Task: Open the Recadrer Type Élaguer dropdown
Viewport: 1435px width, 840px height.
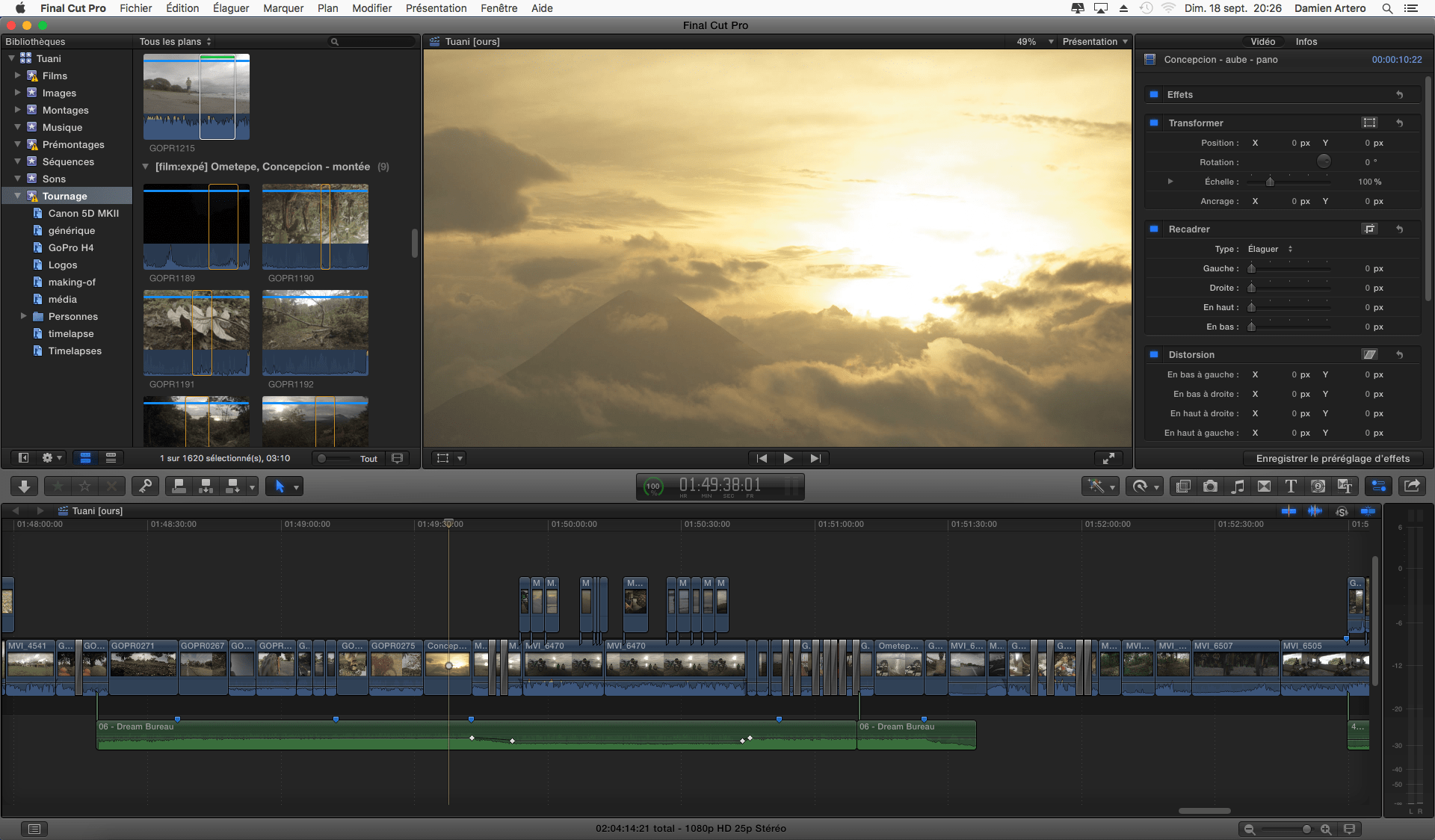Action: coord(1270,249)
